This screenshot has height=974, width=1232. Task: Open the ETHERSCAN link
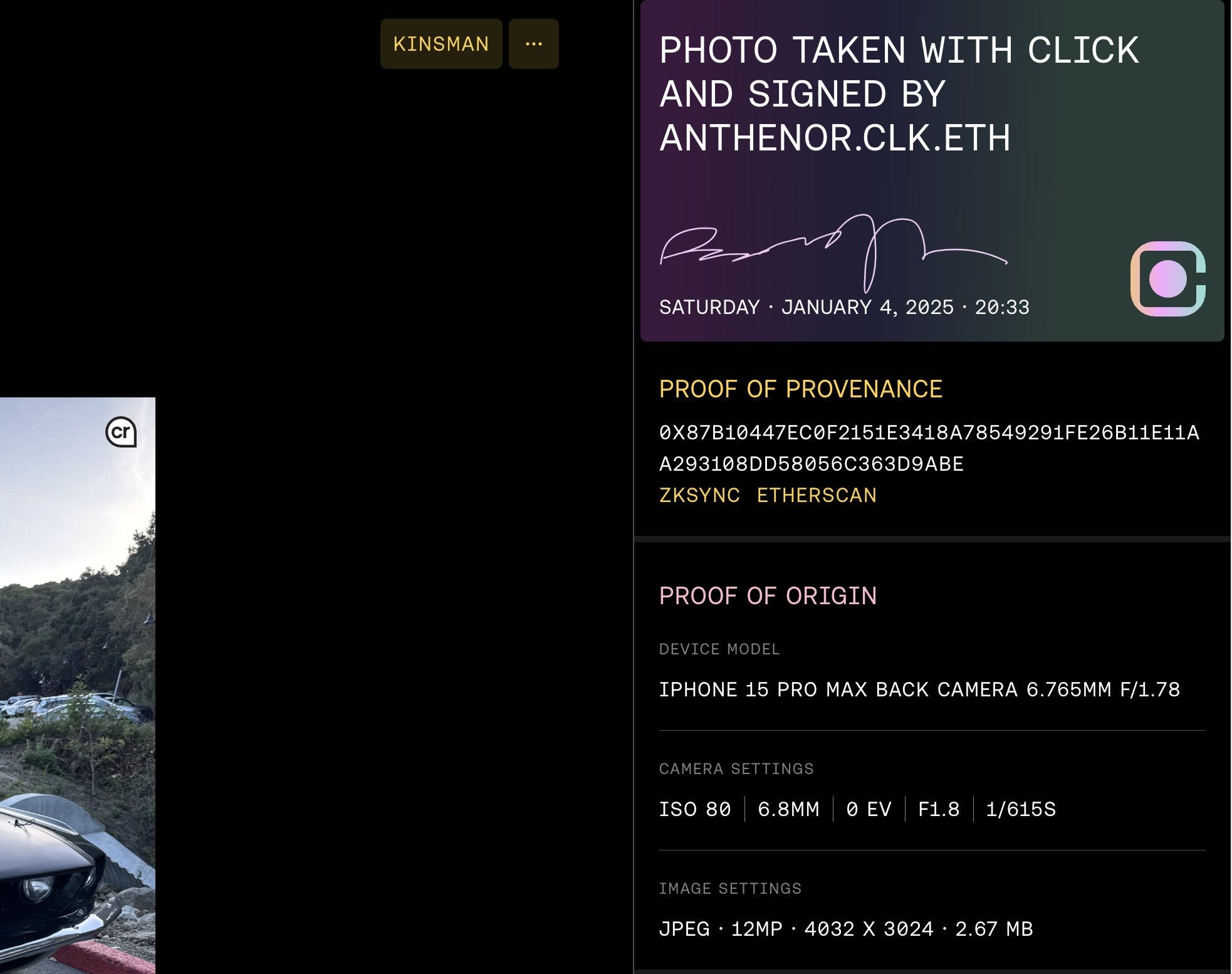pyautogui.click(x=817, y=495)
